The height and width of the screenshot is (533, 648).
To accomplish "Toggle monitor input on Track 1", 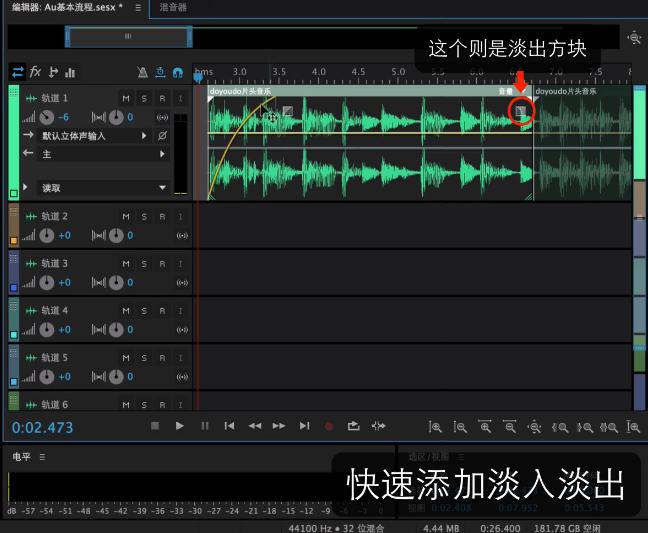I will (x=180, y=98).
